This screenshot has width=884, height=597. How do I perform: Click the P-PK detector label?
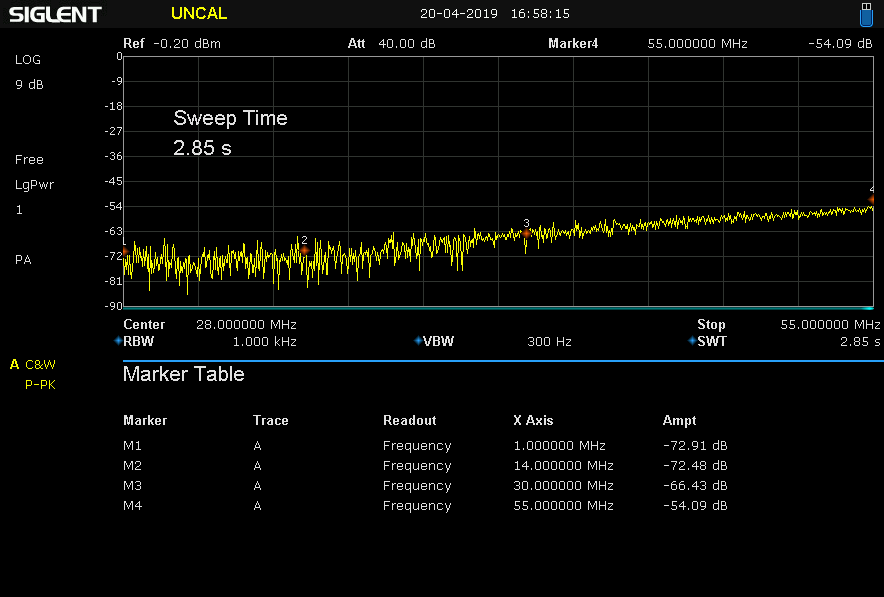[x=40, y=384]
